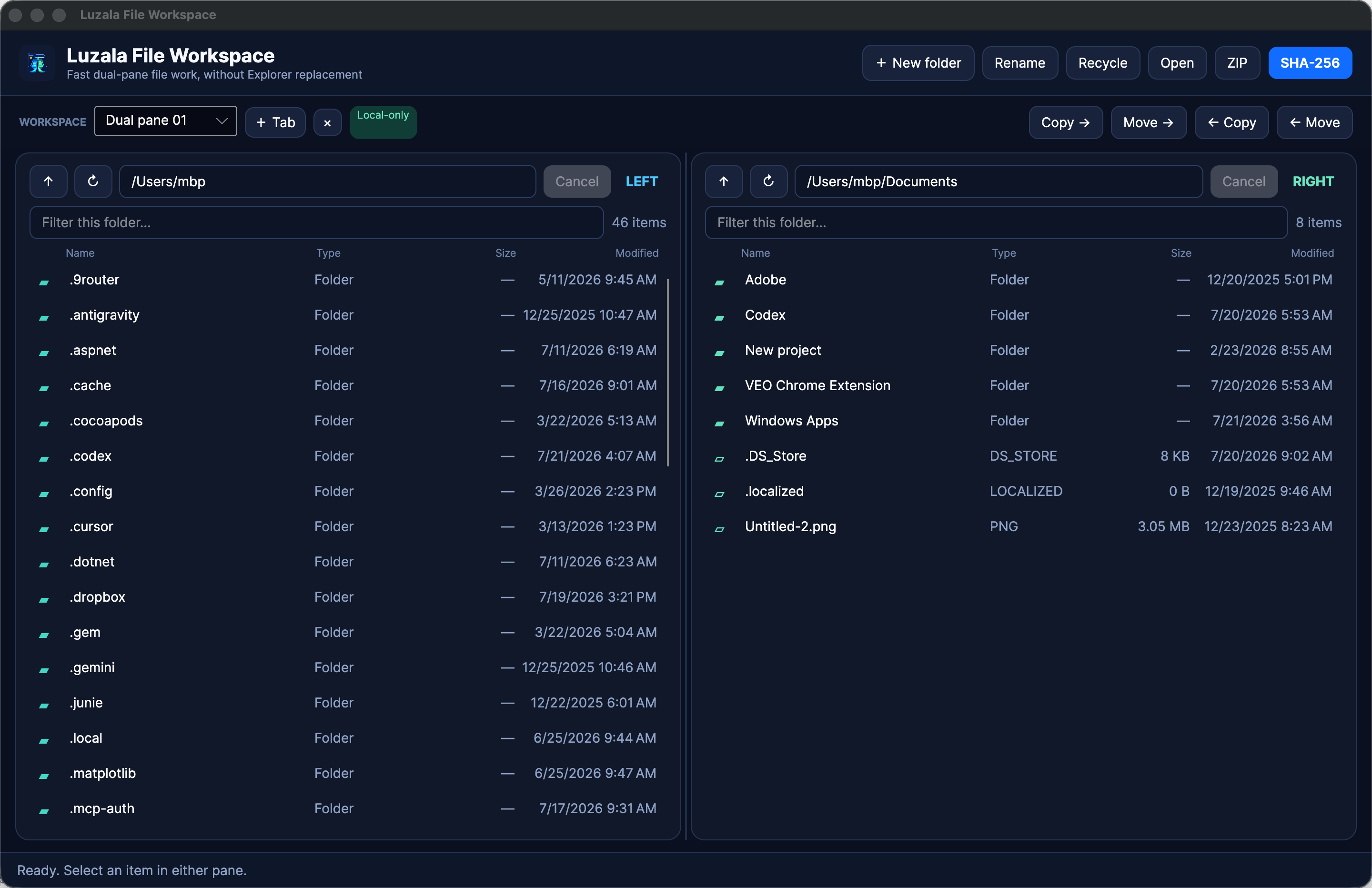
Task: Click the folder icon beside Windows Apps
Action: tap(719, 423)
